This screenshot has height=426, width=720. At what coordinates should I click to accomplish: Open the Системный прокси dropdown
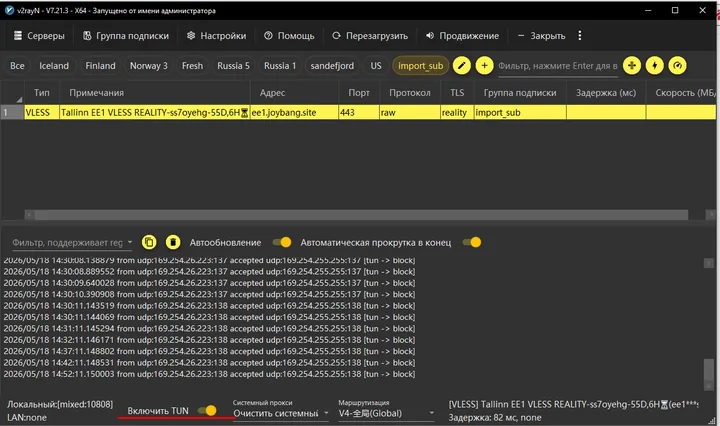coord(281,413)
